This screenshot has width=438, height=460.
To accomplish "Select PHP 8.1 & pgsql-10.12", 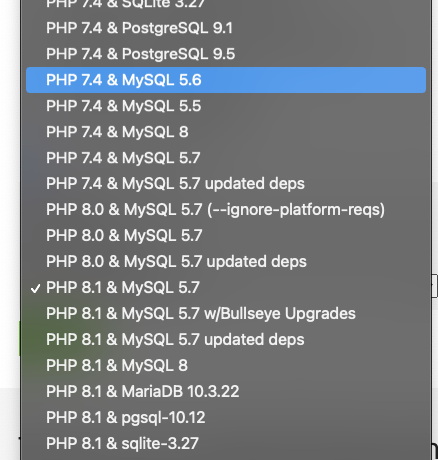I will point(226,418).
